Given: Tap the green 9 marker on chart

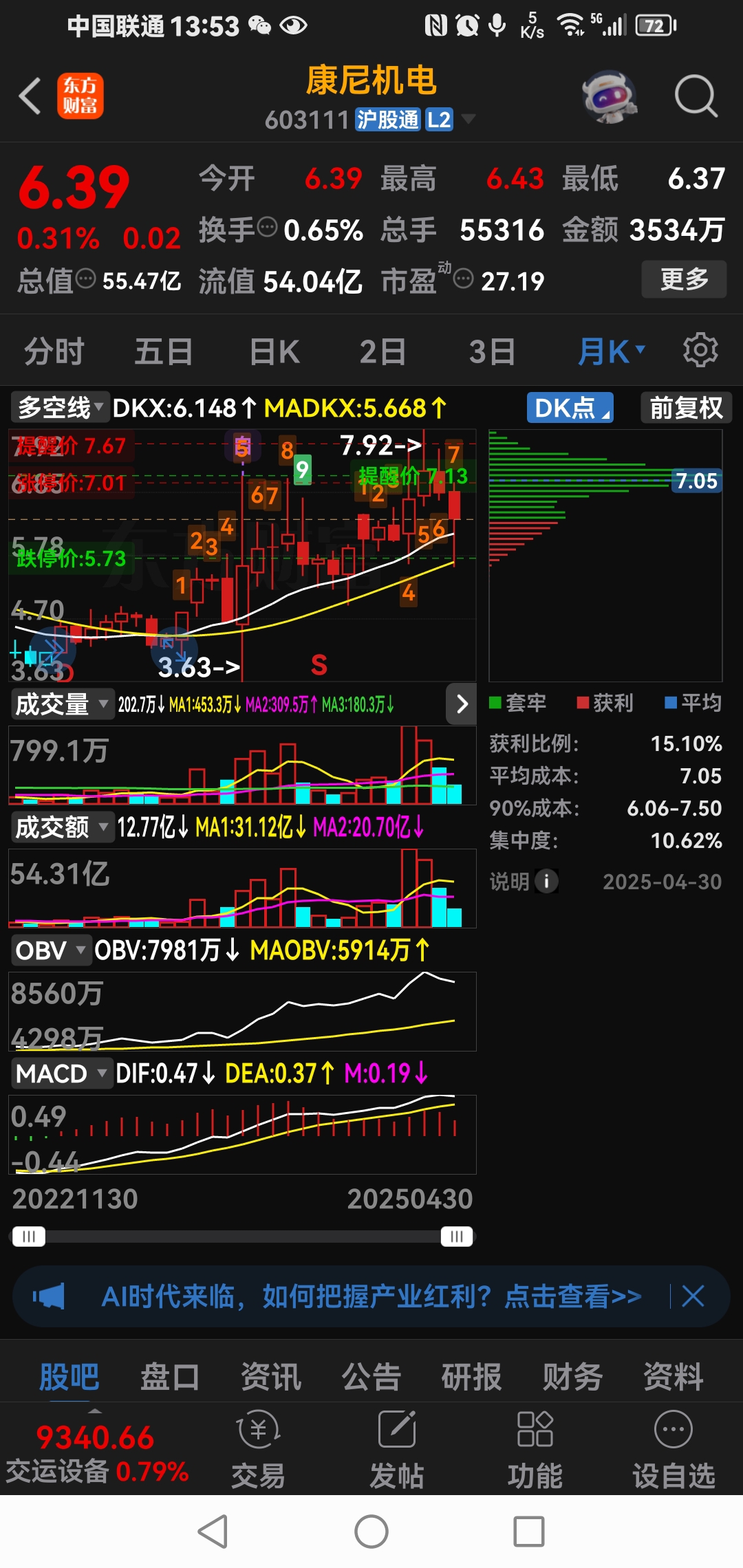Looking at the screenshot, I should click(302, 470).
